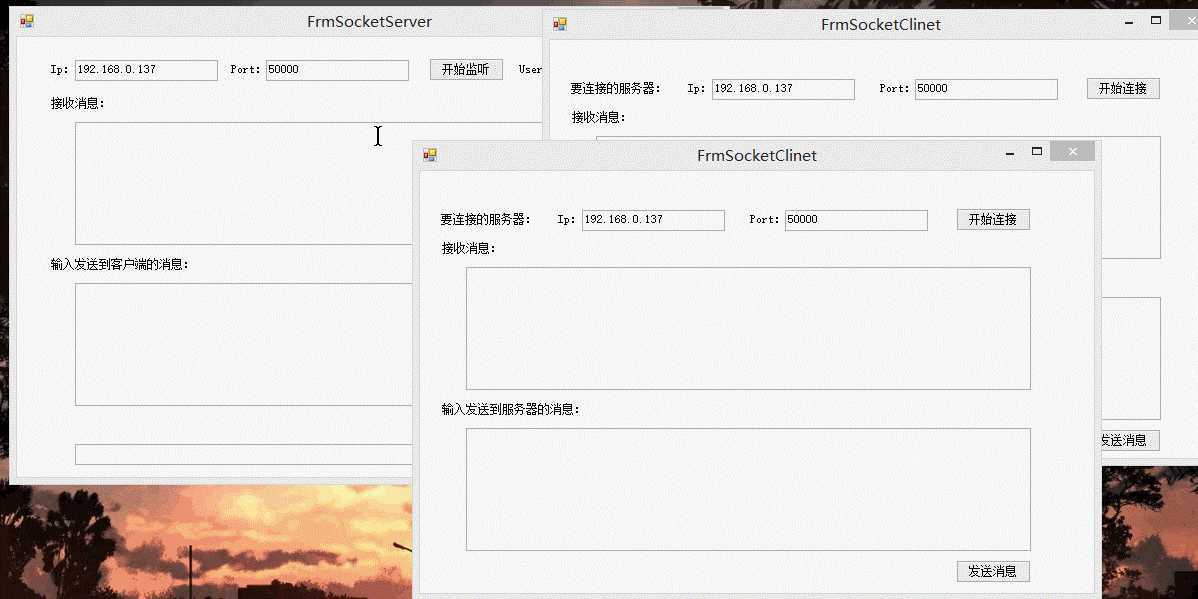Minimize the back FrmSocketClinet window
This screenshot has width=1198, height=599.
coord(1129,22)
